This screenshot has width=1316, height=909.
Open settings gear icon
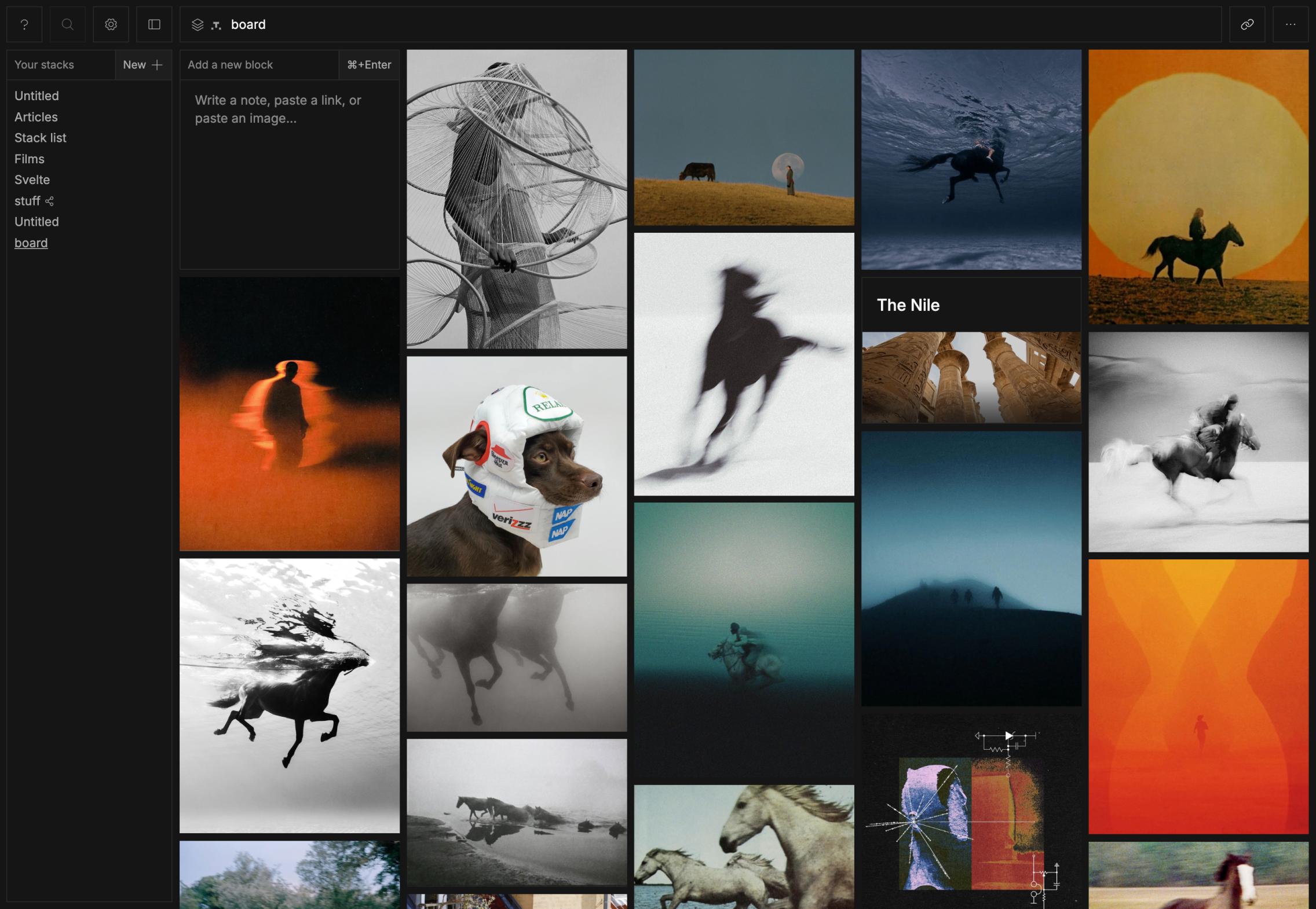(x=111, y=24)
